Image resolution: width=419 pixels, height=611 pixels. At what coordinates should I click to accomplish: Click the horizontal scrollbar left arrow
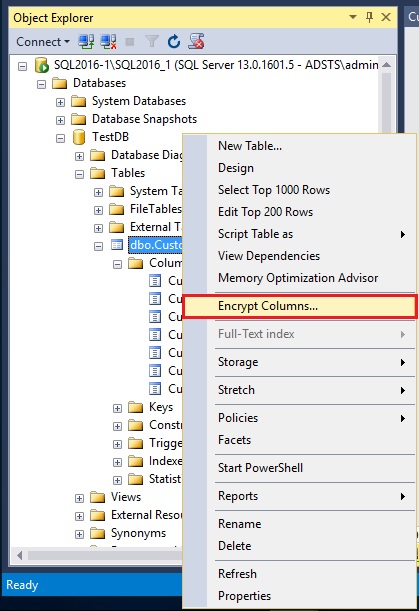click(19, 555)
